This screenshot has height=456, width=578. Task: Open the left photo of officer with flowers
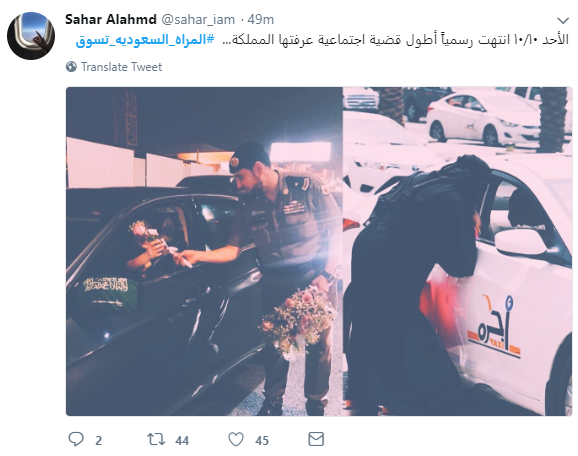tap(205, 251)
